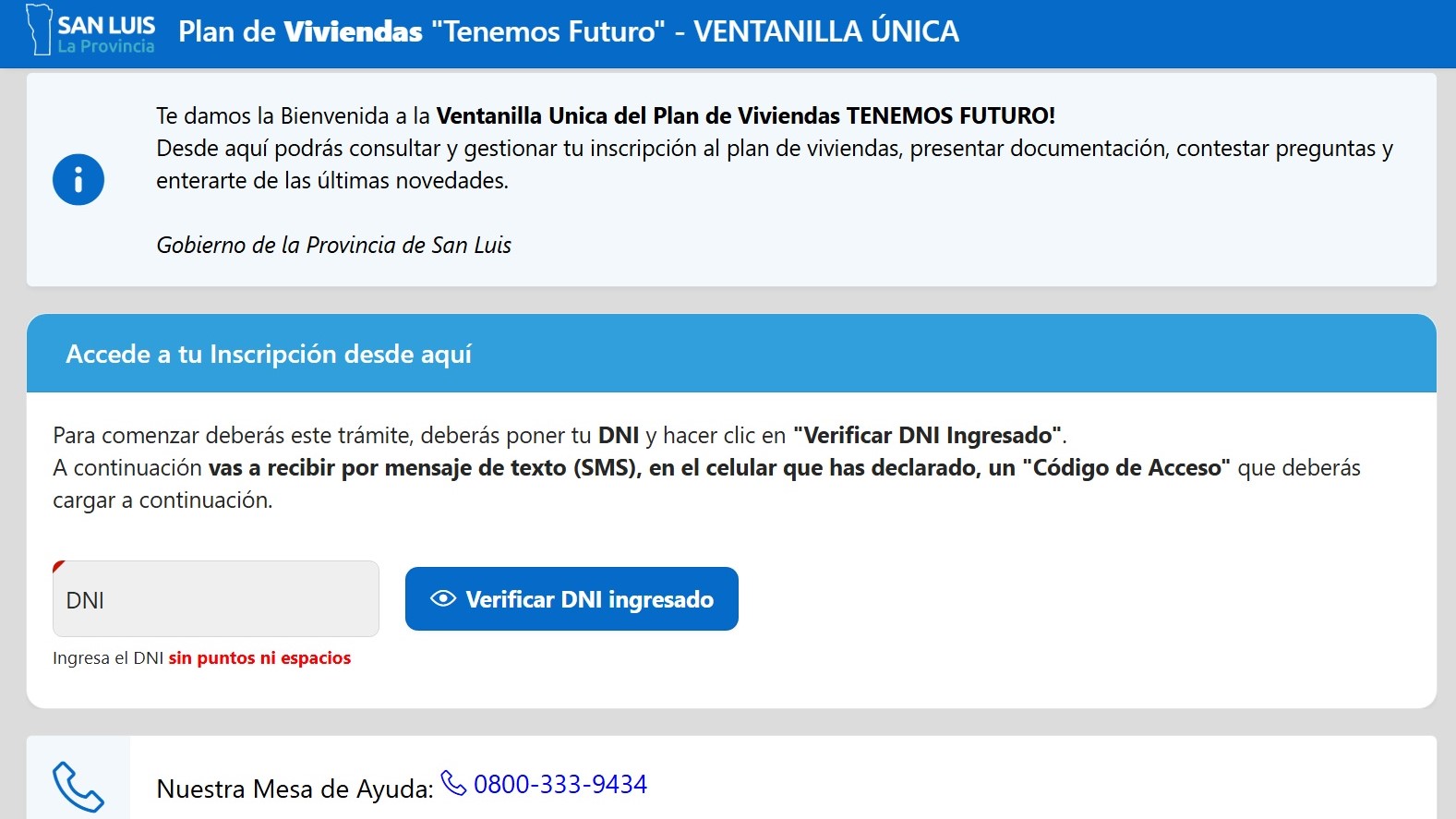Click the "SAN LUIS La Provincia" logo text
Screen dimensions: 1456x819
[106, 34]
